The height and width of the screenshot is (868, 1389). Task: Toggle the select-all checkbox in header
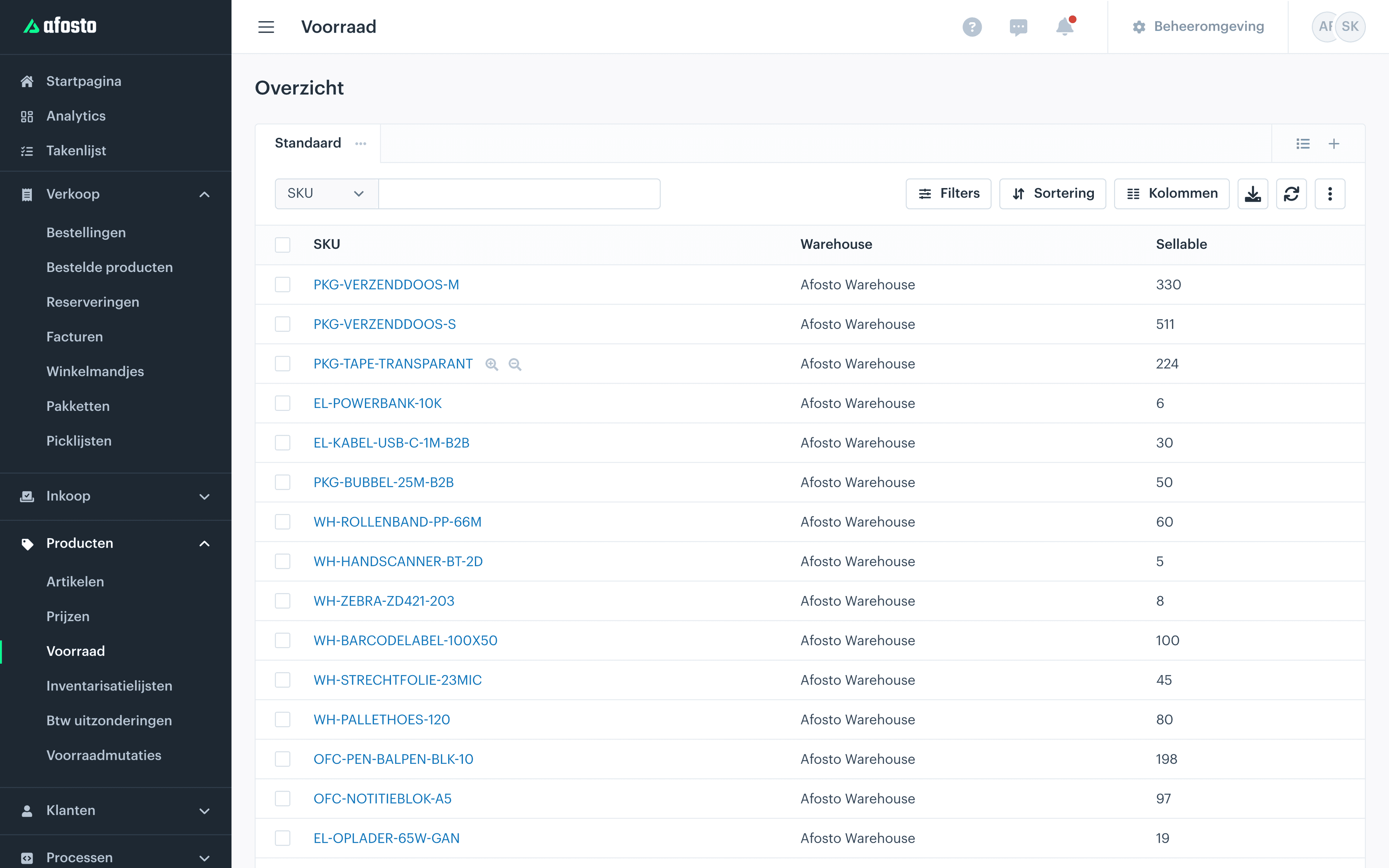[283, 244]
